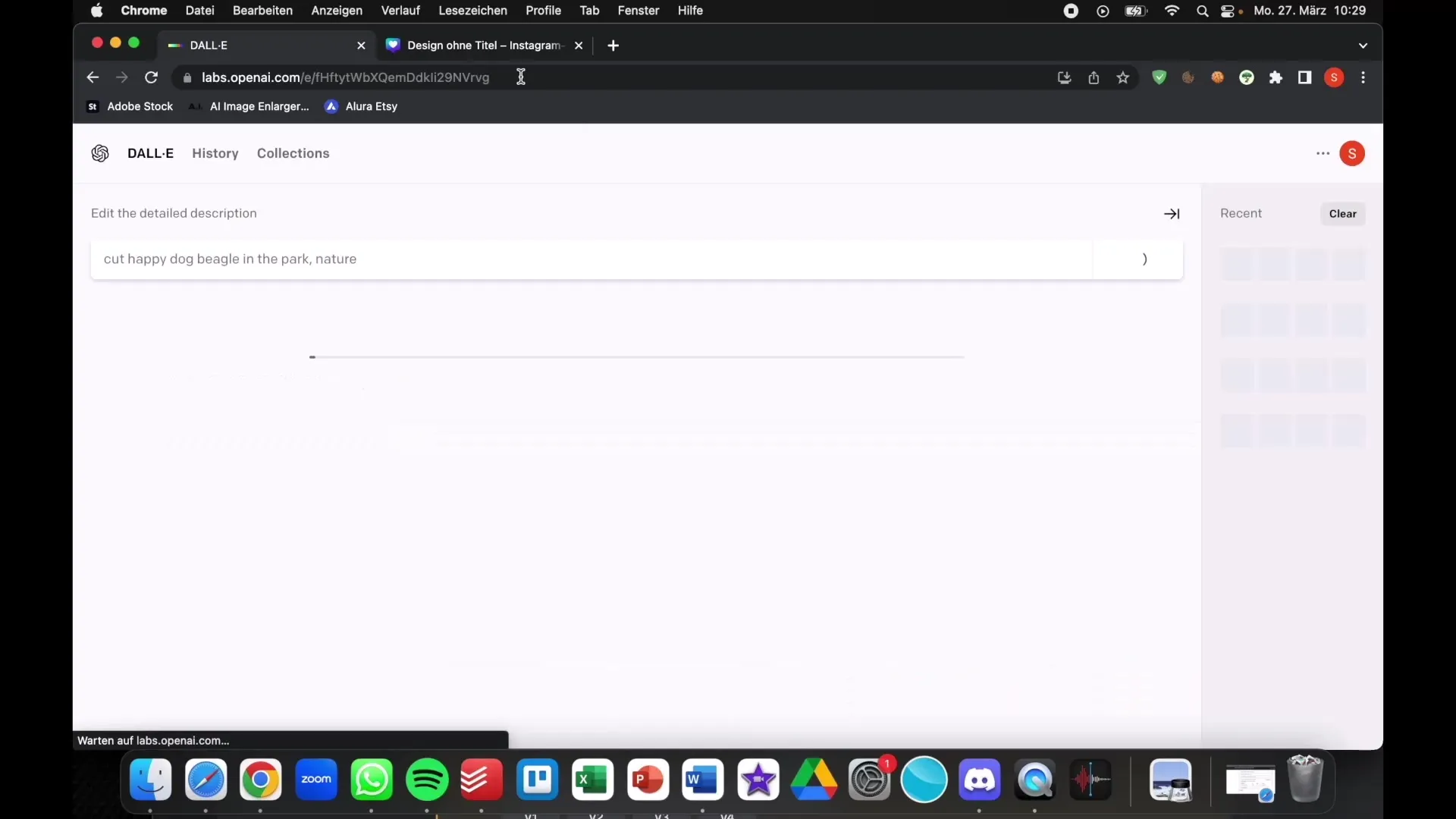The width and height of the screenshot is (1456, 819).
Task: Open Google Drive from the dock
Action: coord(814,780)
